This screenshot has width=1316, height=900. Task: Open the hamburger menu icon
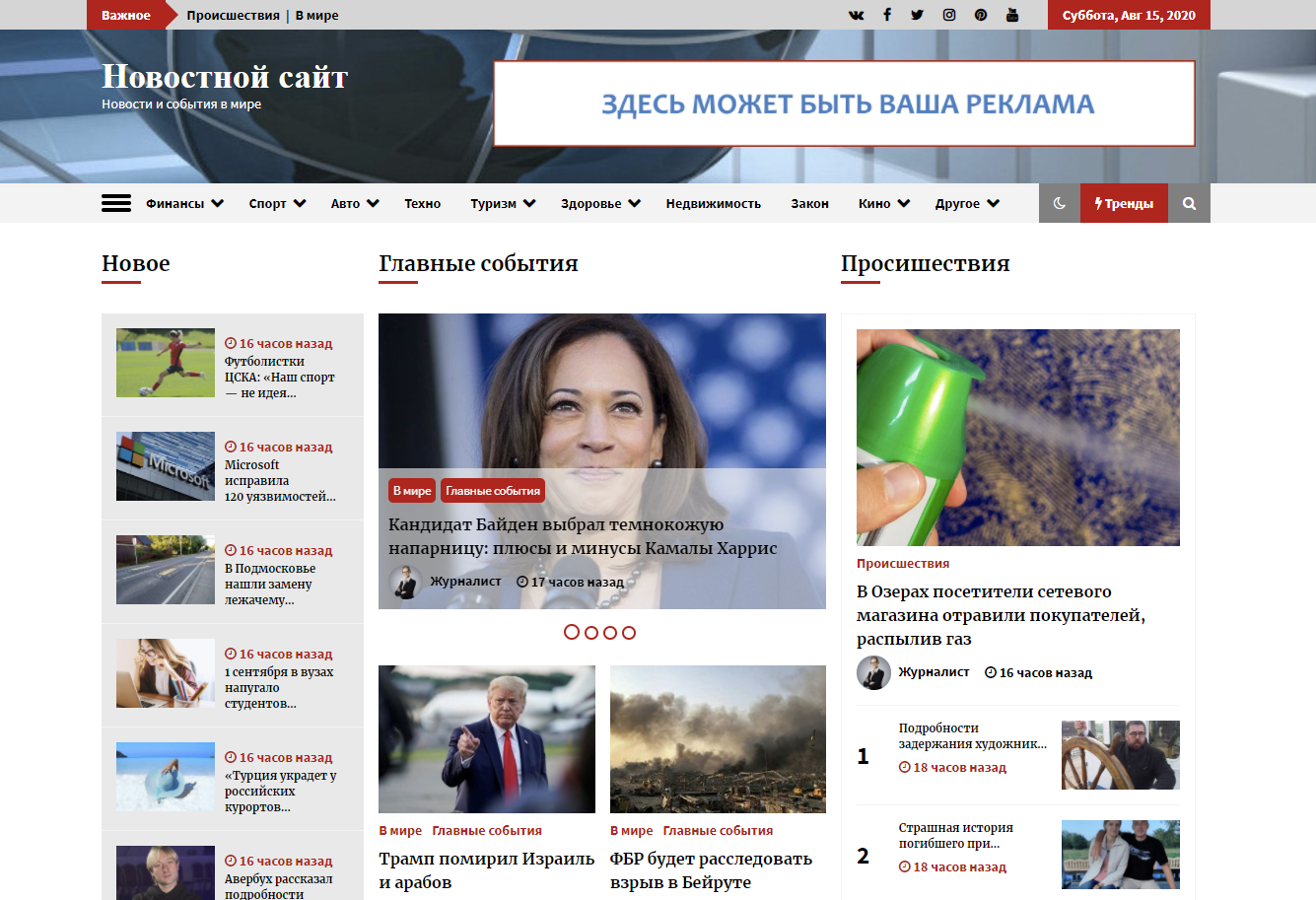tap(116, 203)
